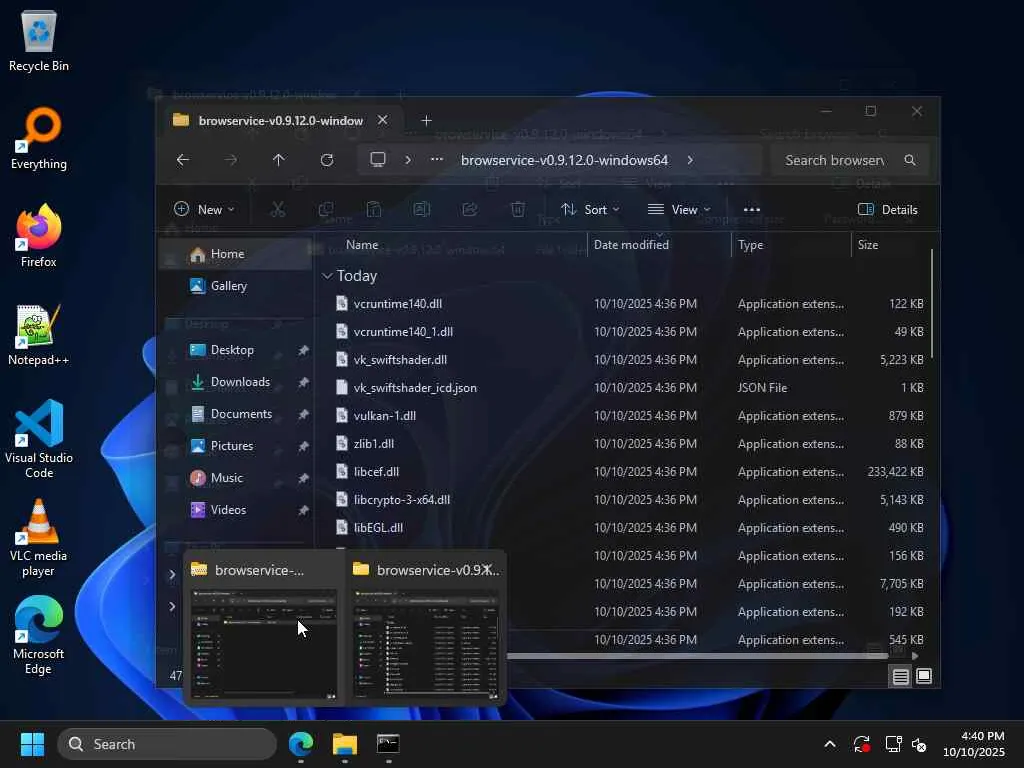Screen dimensions: 1024x768
Task: Go back in File Explorer
Action: [184, 160]
